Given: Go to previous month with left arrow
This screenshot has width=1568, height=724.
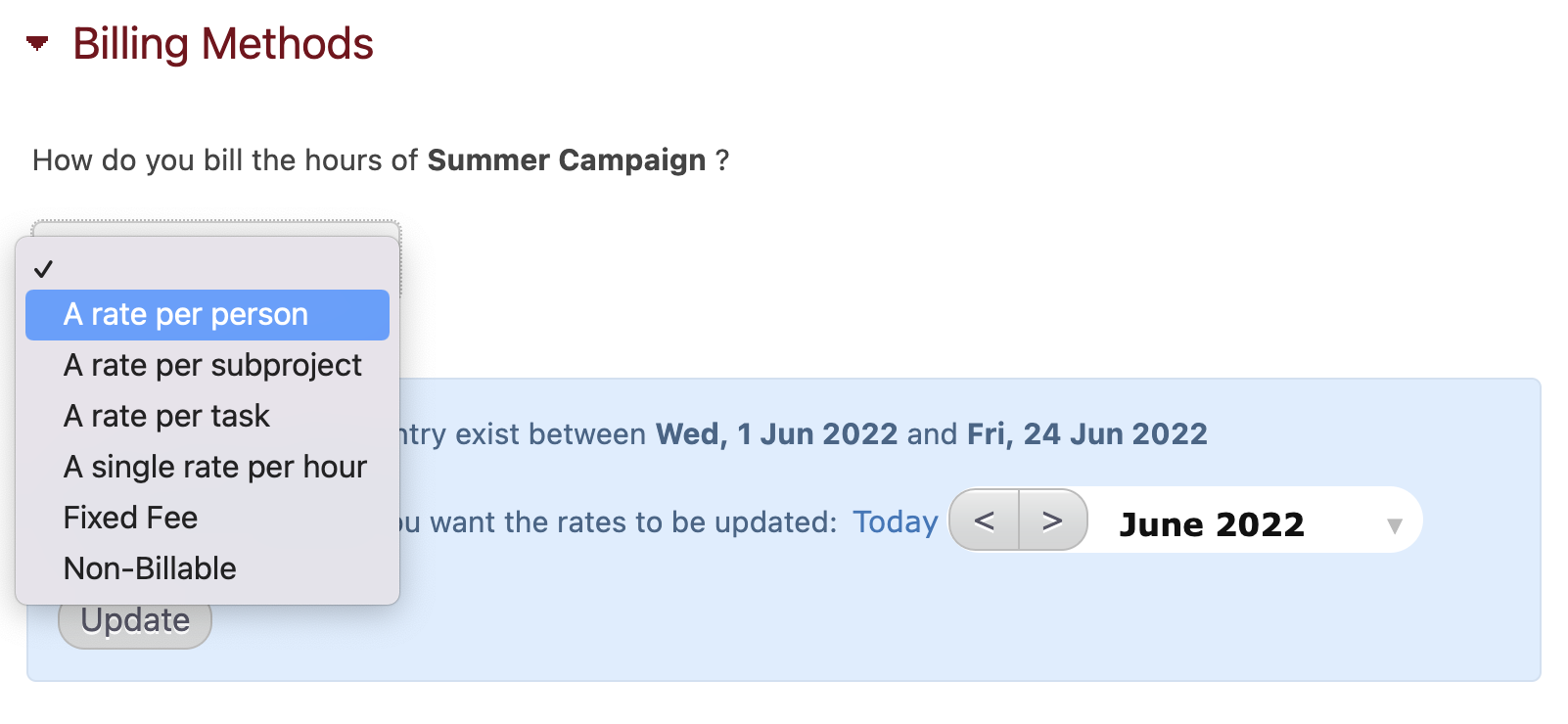Looking at the screenshot, I should [x=985, y=520].
